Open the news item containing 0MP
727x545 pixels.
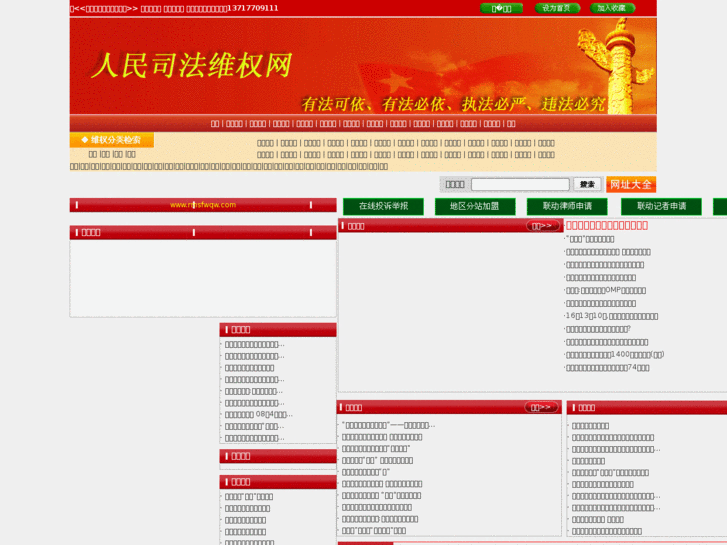[606, 290]
